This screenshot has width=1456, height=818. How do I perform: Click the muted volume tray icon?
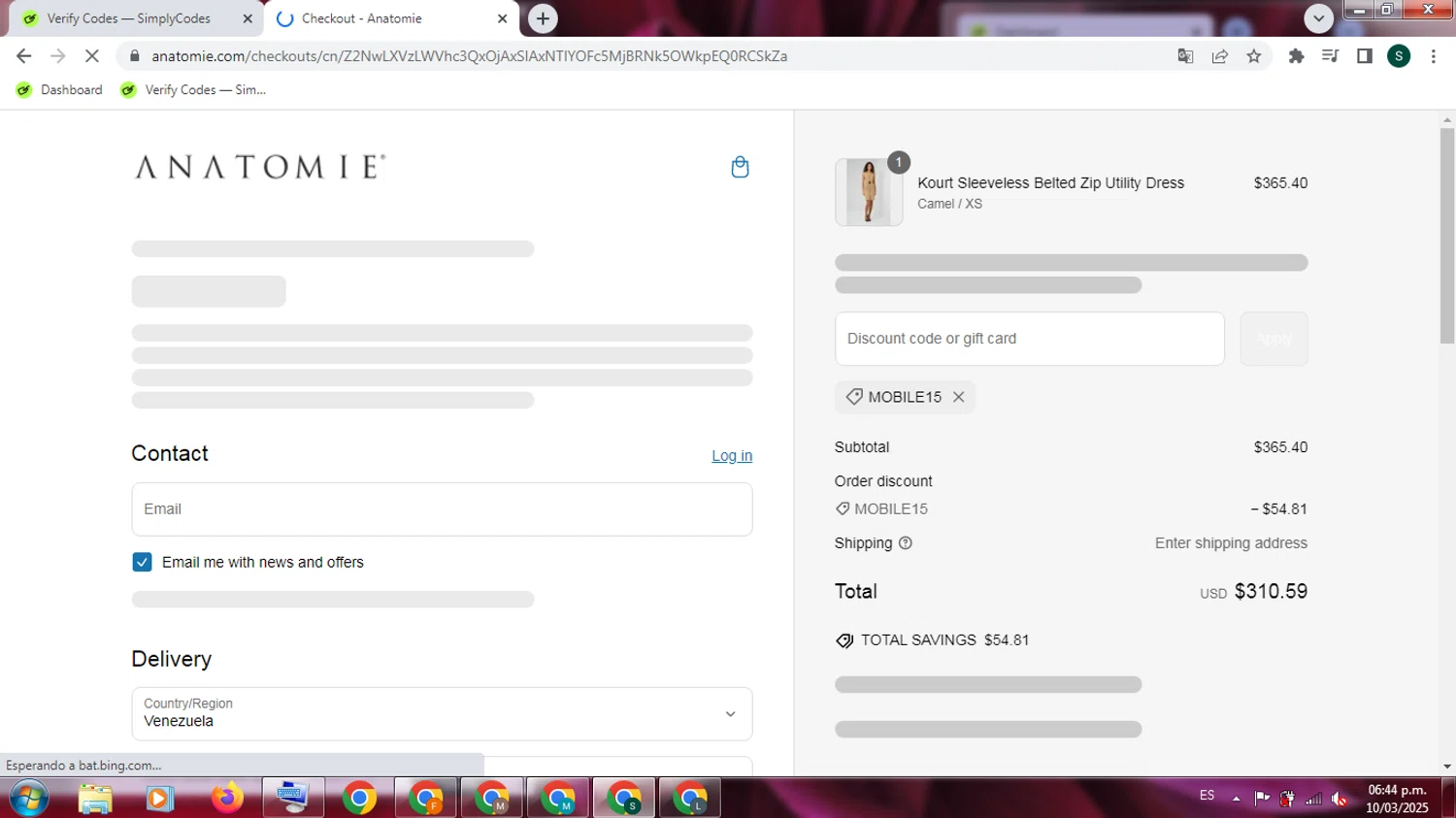(x=1340, y=799)
